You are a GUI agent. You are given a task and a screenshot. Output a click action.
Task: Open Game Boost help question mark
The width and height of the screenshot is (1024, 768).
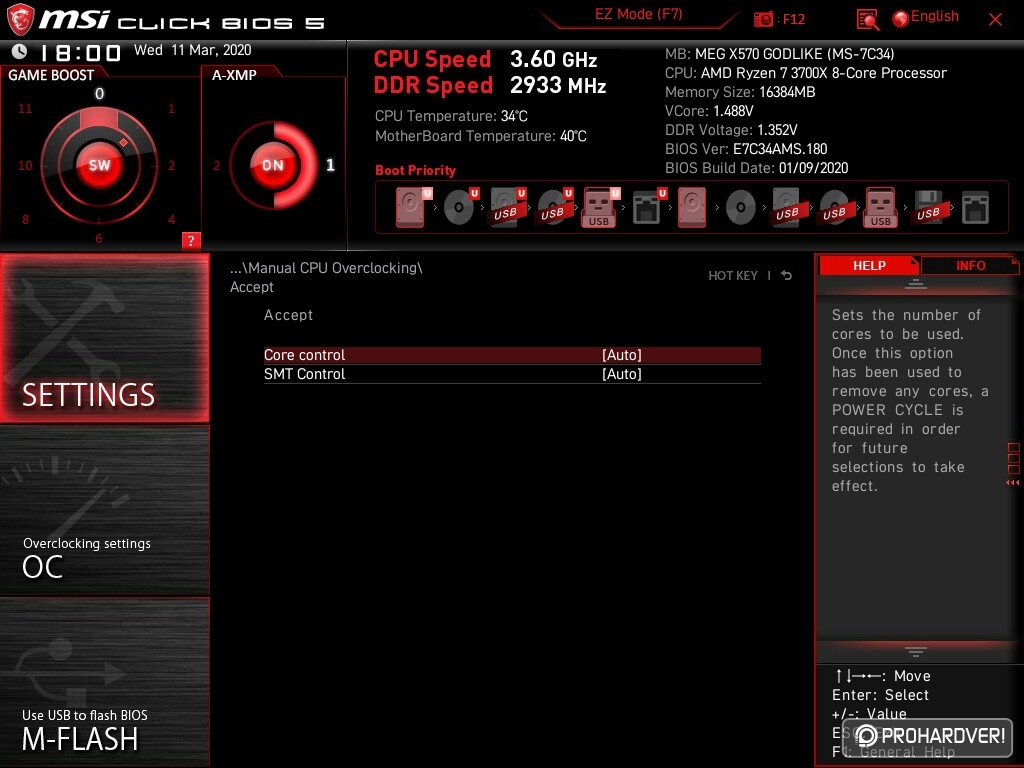coord(191,240)
